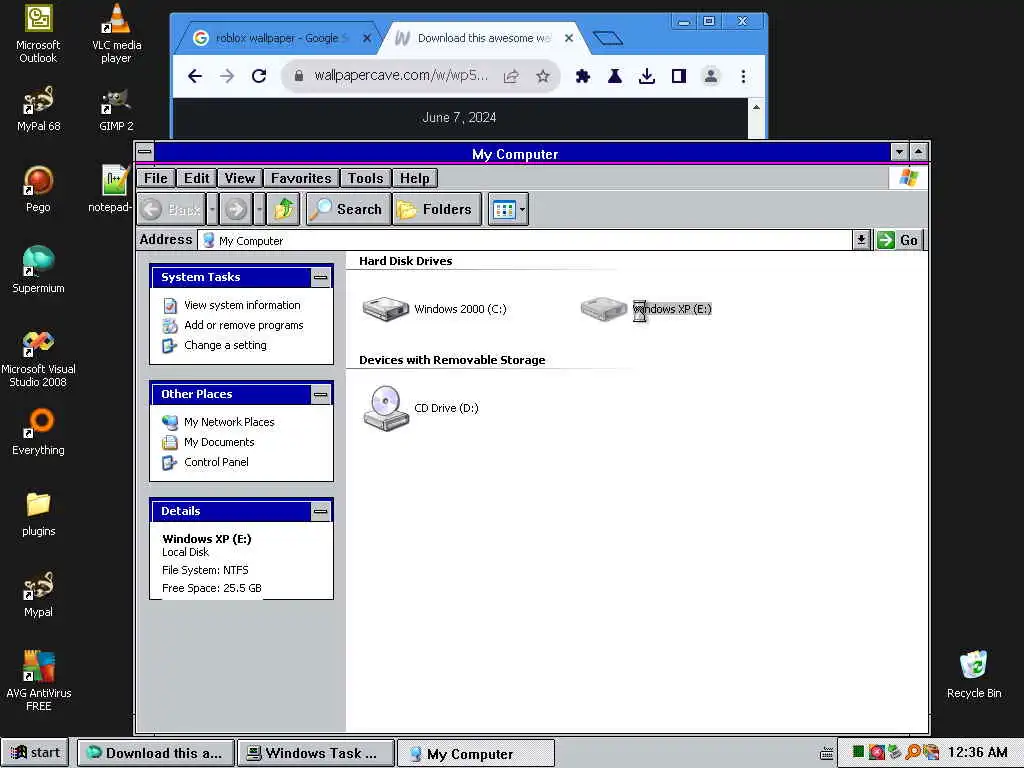Viewport: 1024px width, 768px height.
Task: Open the Help menu
Action: [x=415, y=178]
